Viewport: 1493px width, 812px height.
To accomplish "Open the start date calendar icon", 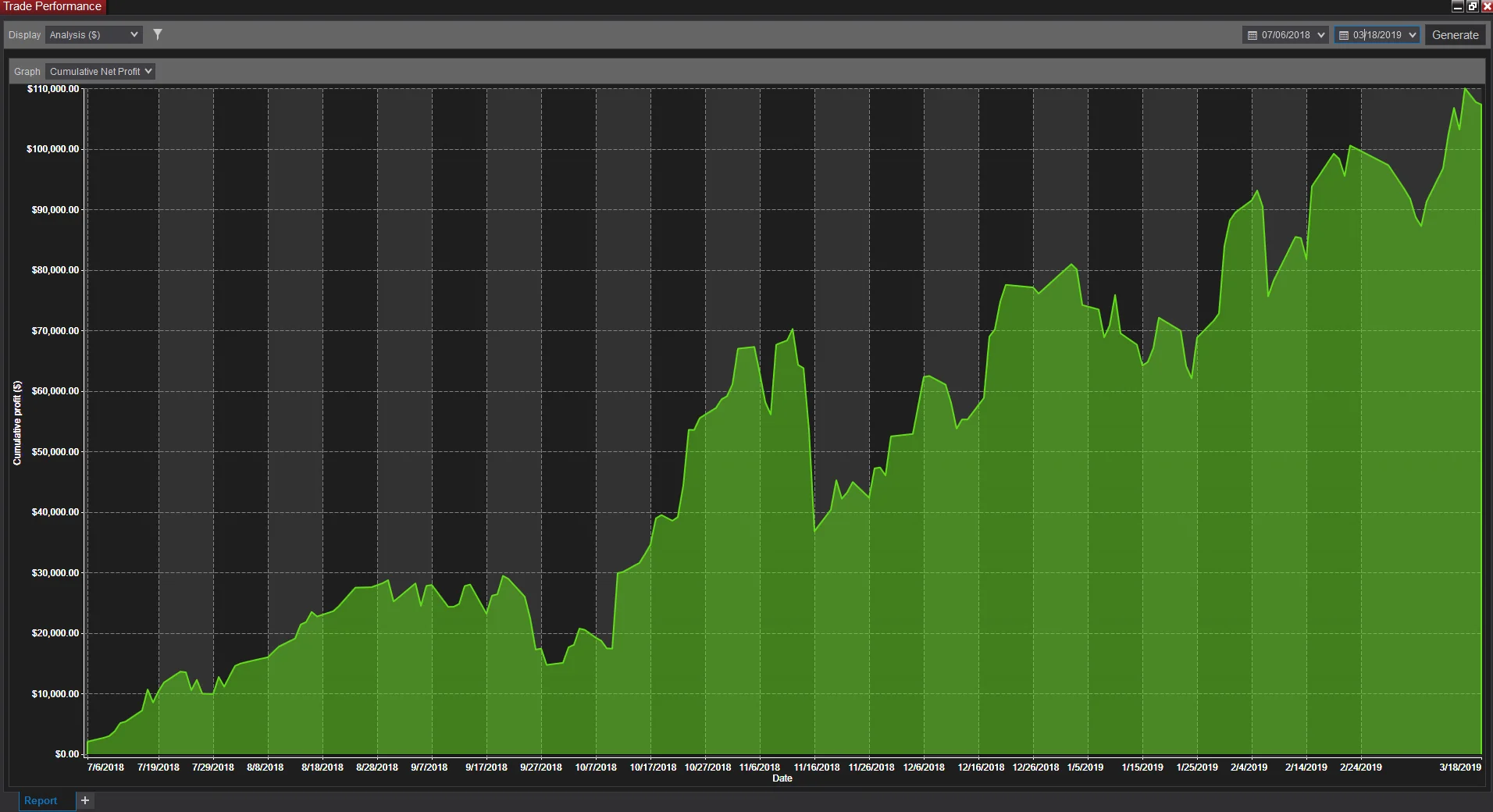I will tap(1252, 35).
